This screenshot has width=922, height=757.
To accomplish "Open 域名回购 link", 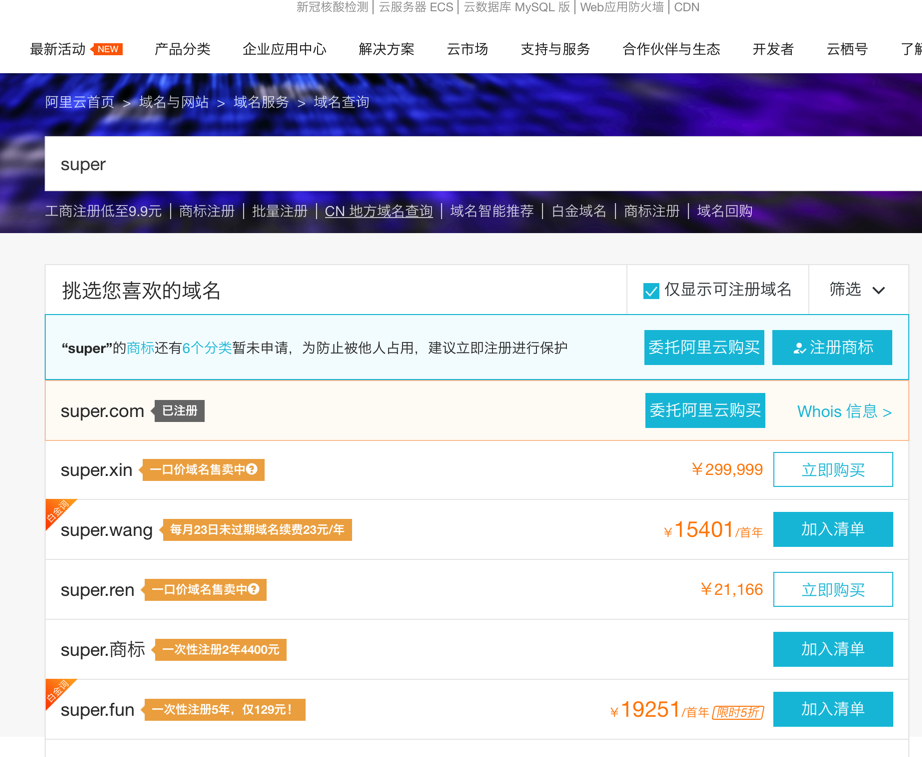I will [x=725, y=211].
